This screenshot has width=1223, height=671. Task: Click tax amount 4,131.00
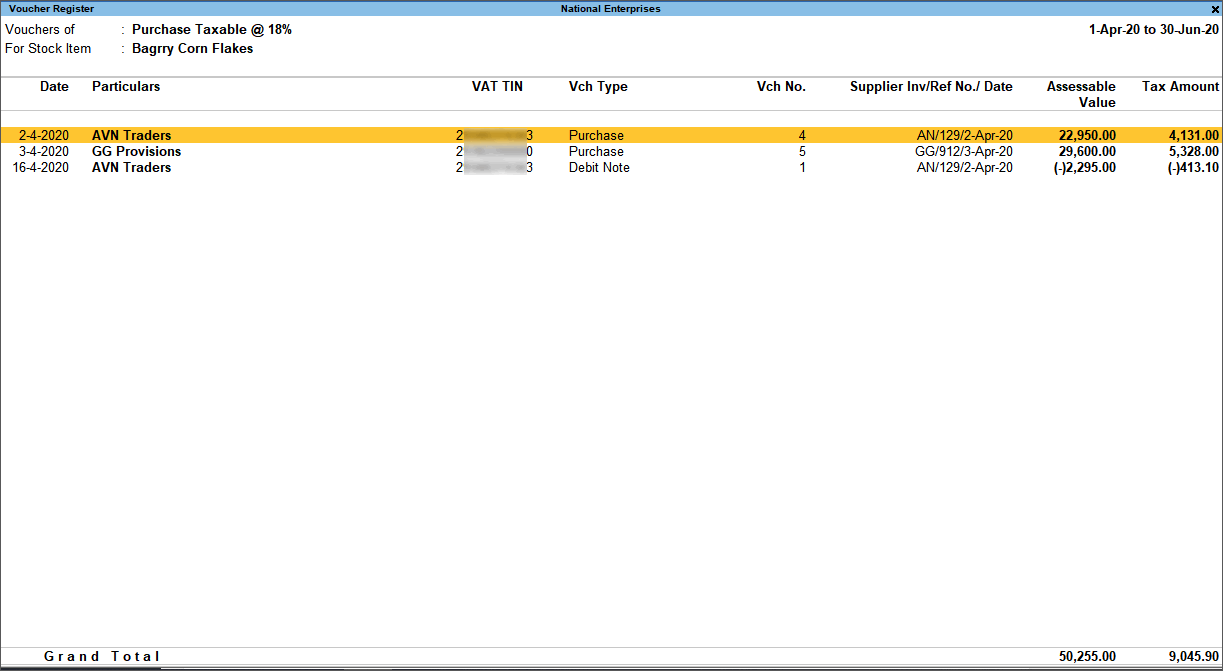[1192, 135]
